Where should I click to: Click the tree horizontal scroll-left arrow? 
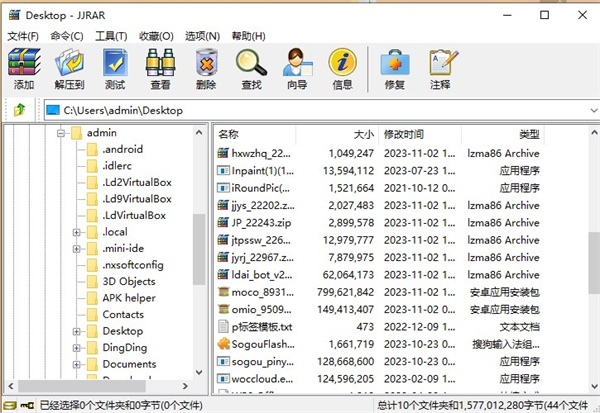tap(11, 386)
